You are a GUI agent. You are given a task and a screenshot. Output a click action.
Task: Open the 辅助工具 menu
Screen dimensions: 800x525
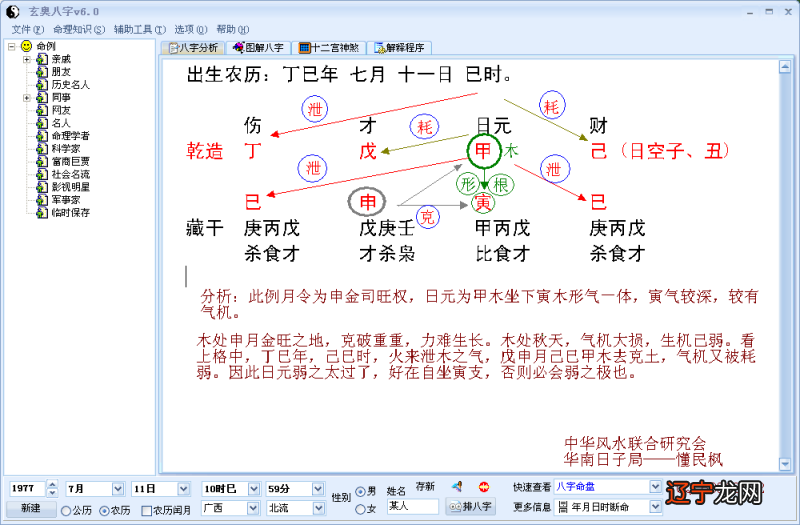coord(139,30)
